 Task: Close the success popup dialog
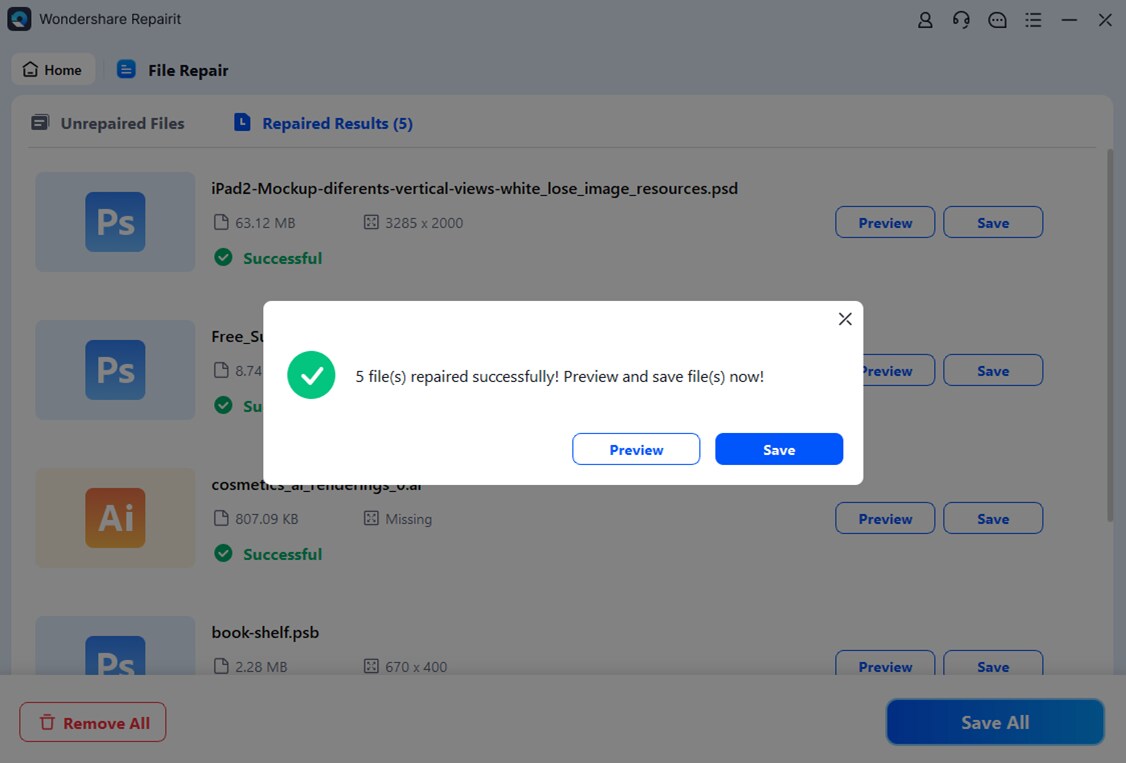pos(845,318)
